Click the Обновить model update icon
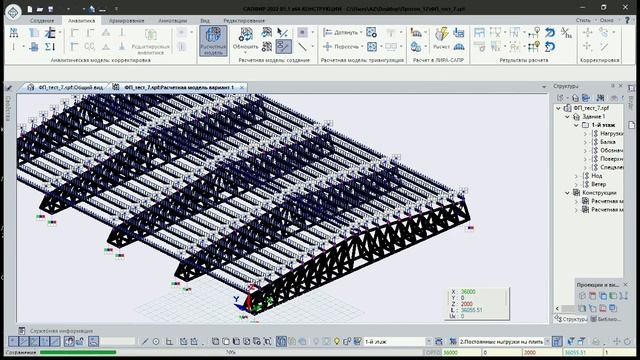The height and width of the screenshot is (360, 640). (x=245, y=34)
